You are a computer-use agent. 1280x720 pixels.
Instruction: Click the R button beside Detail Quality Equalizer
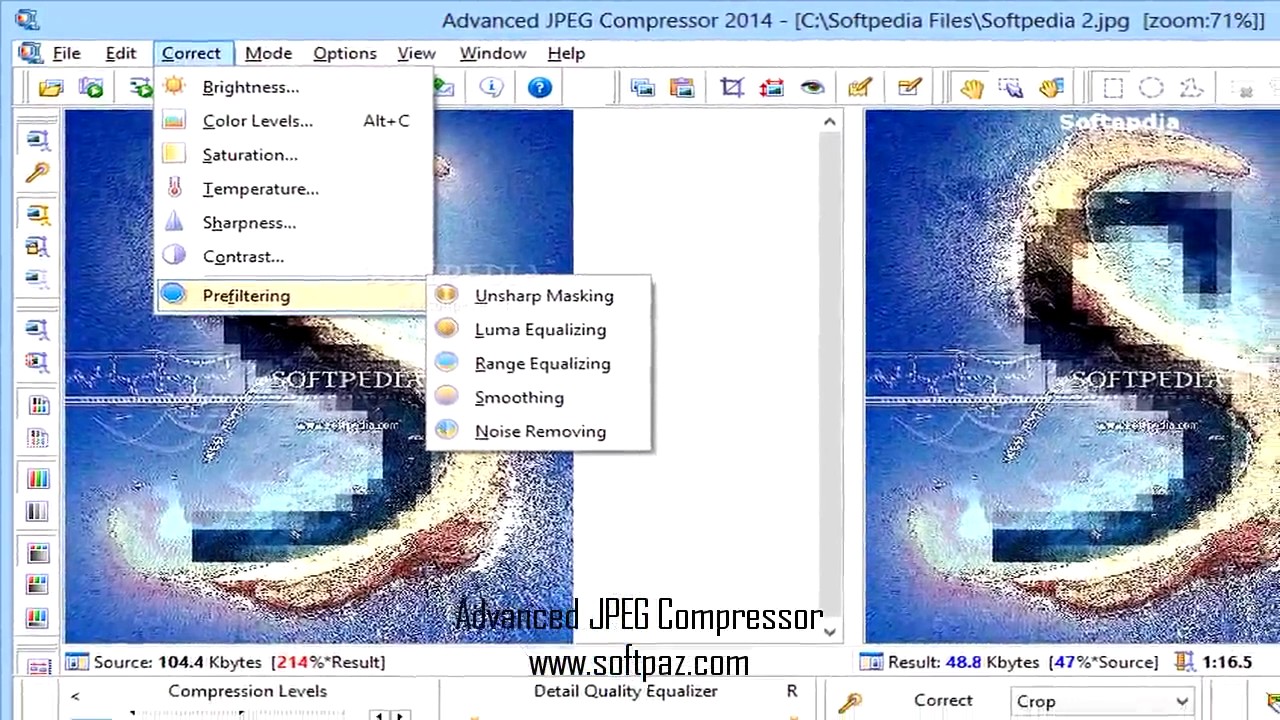point(792,691)
